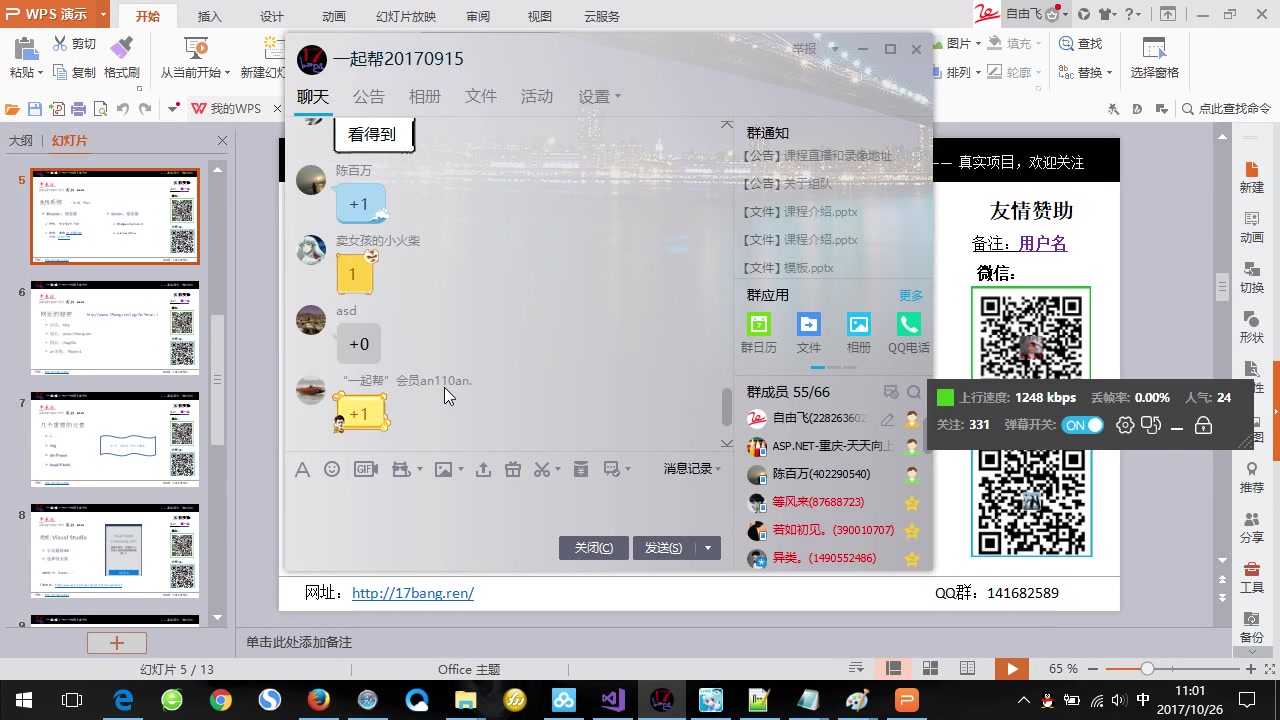Click the Copy (复制) button
This screenshot has width=1280, height=720.
75,73
